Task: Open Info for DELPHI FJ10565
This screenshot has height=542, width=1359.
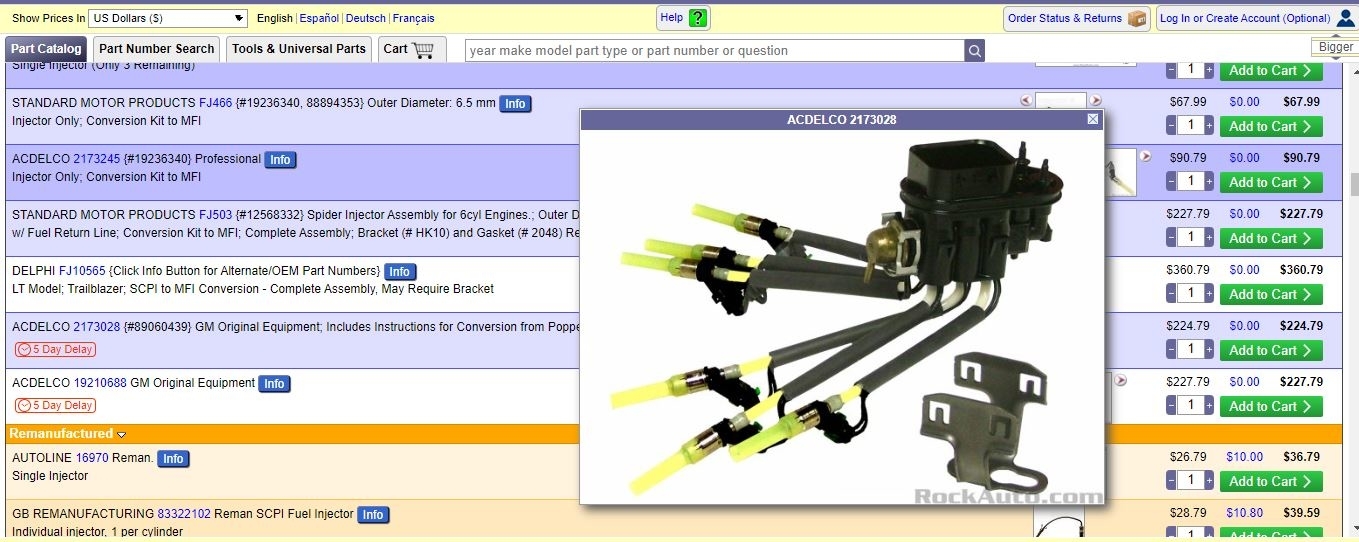Action: [x=400, y=272]
